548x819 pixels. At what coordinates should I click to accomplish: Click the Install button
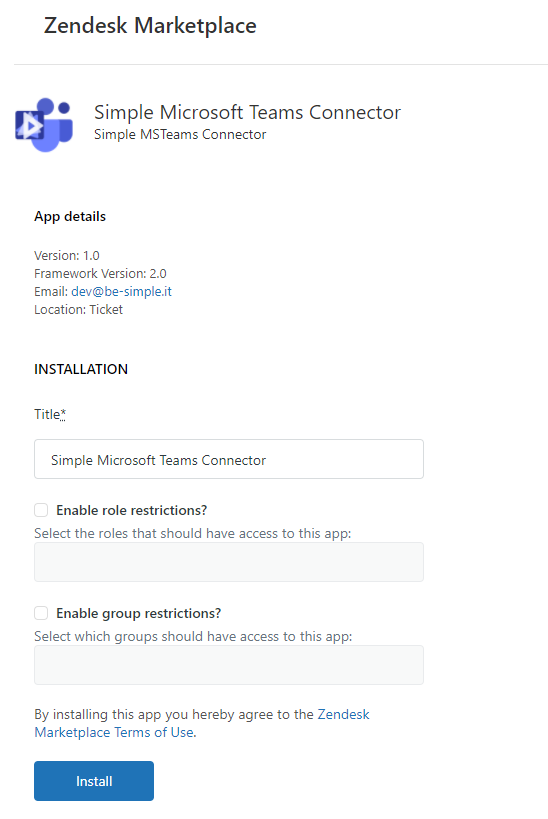94,781
